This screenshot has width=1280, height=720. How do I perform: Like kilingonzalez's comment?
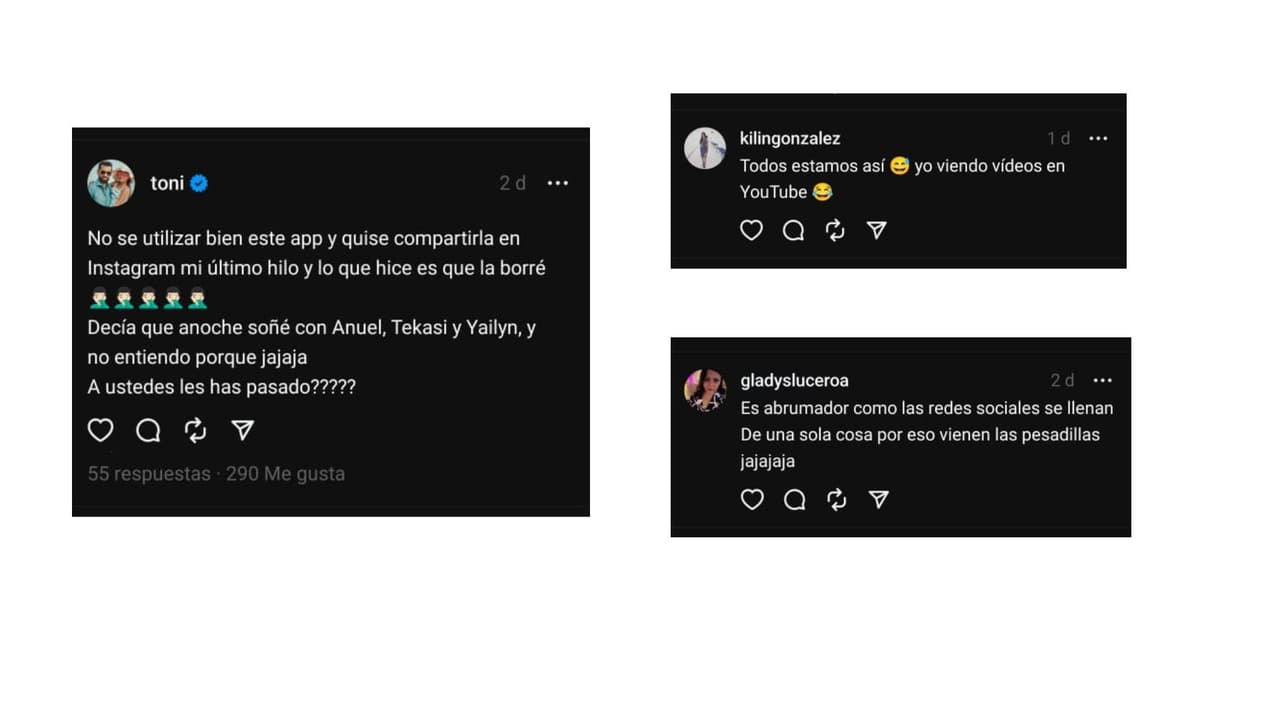[x=751, y=230]
